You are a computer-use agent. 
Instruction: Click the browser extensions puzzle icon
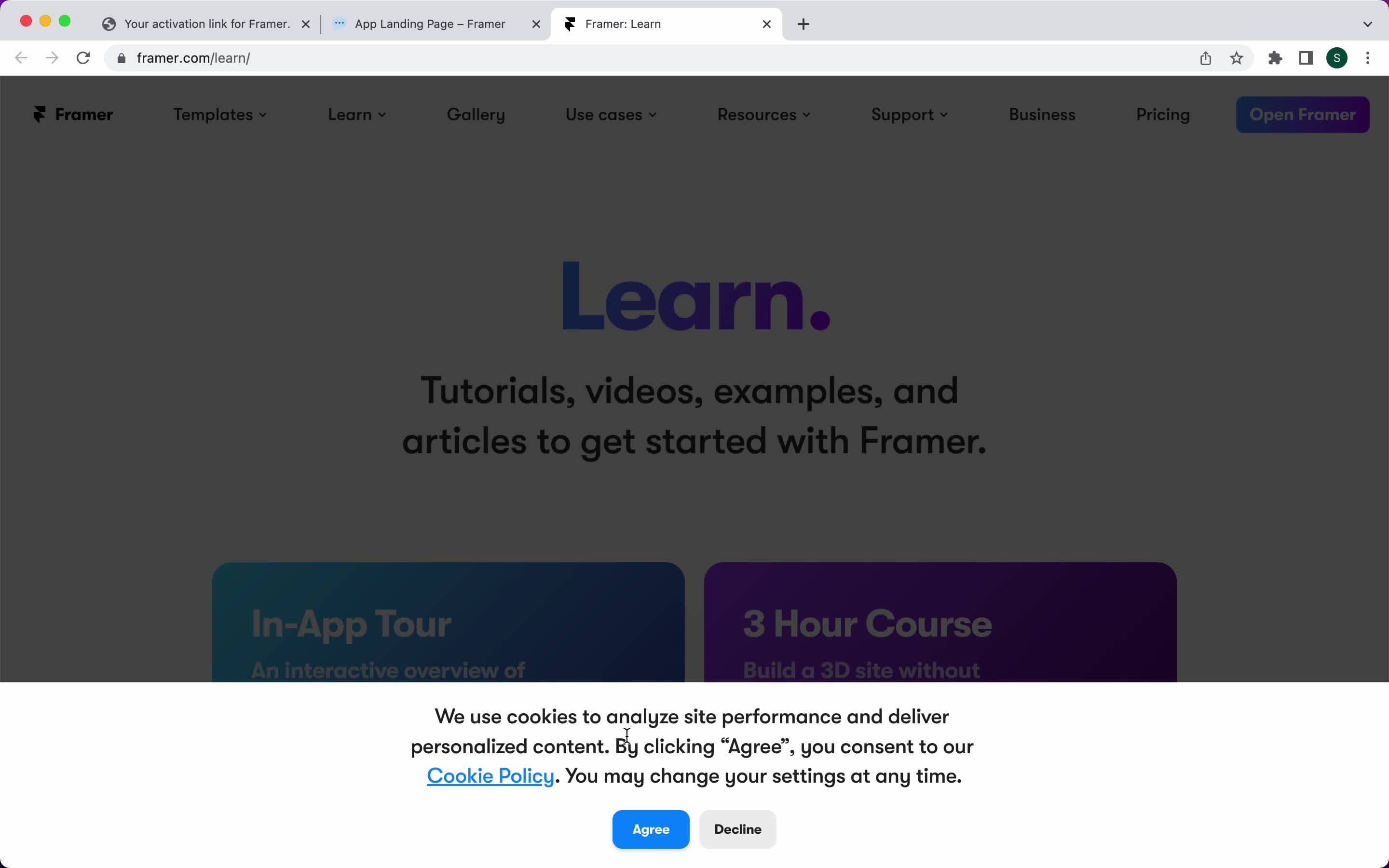pyautogui.click(x=1275, y=58)
